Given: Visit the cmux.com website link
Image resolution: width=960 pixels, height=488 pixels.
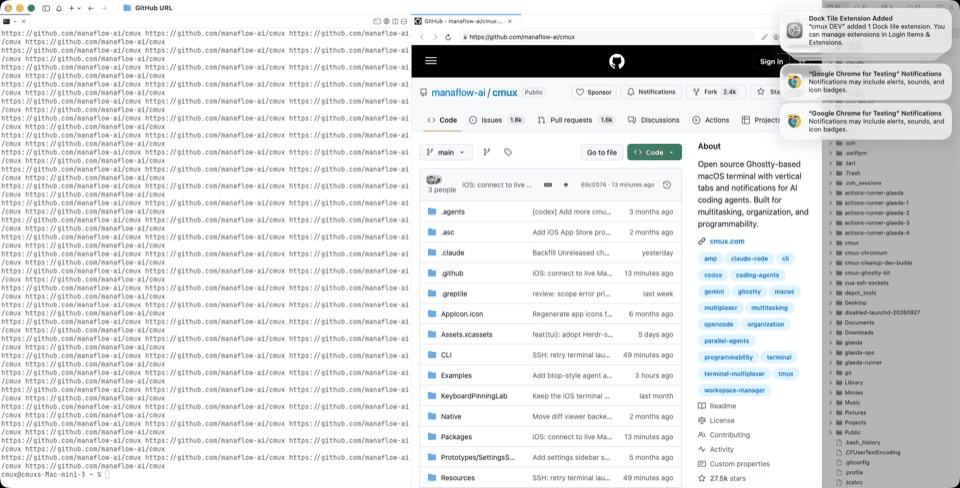Looking at the screenshot, I should 727,241.
